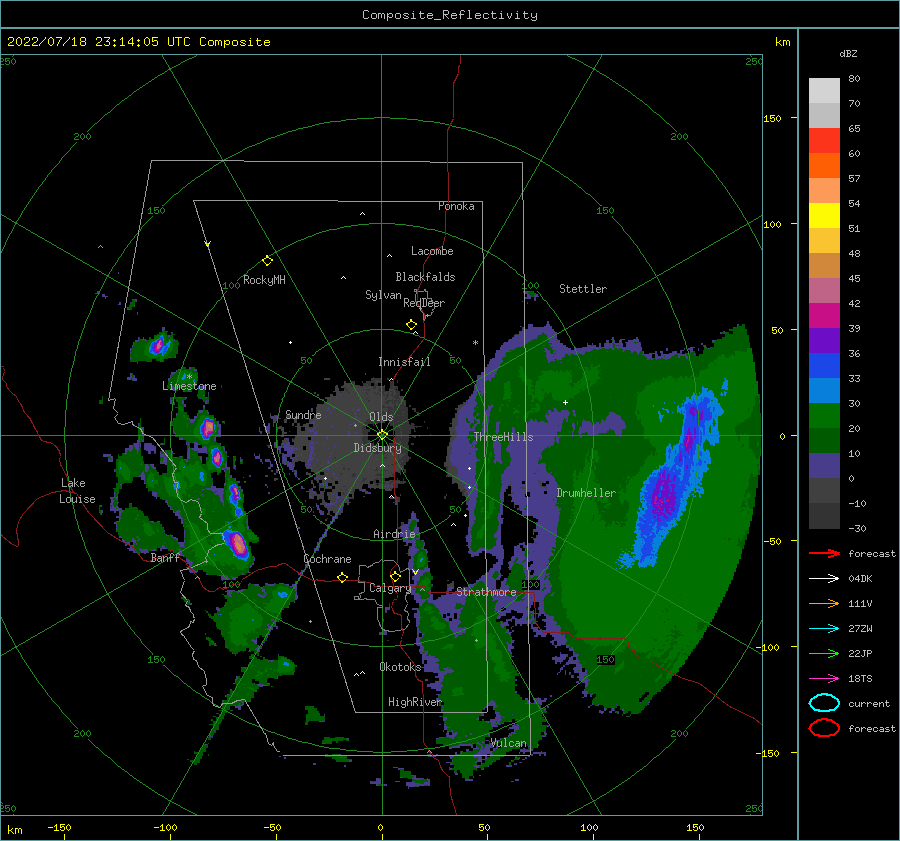The width and height of the screenshot is (900, 841).
Task: Click the red forecast ellipse icon
Action: coord(824,728)
